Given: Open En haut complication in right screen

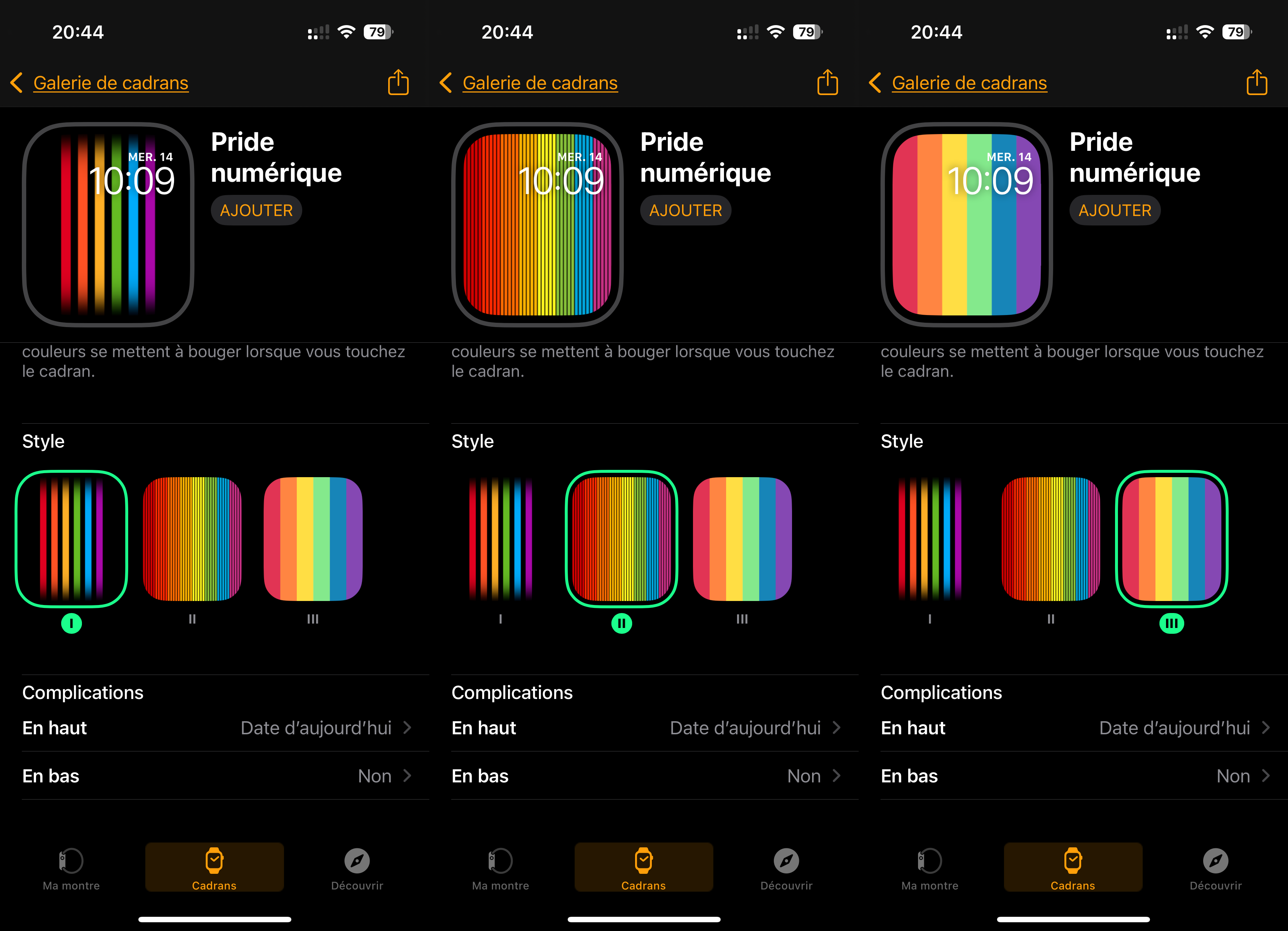Looking at the screenshot, I should click(1084, 728).
